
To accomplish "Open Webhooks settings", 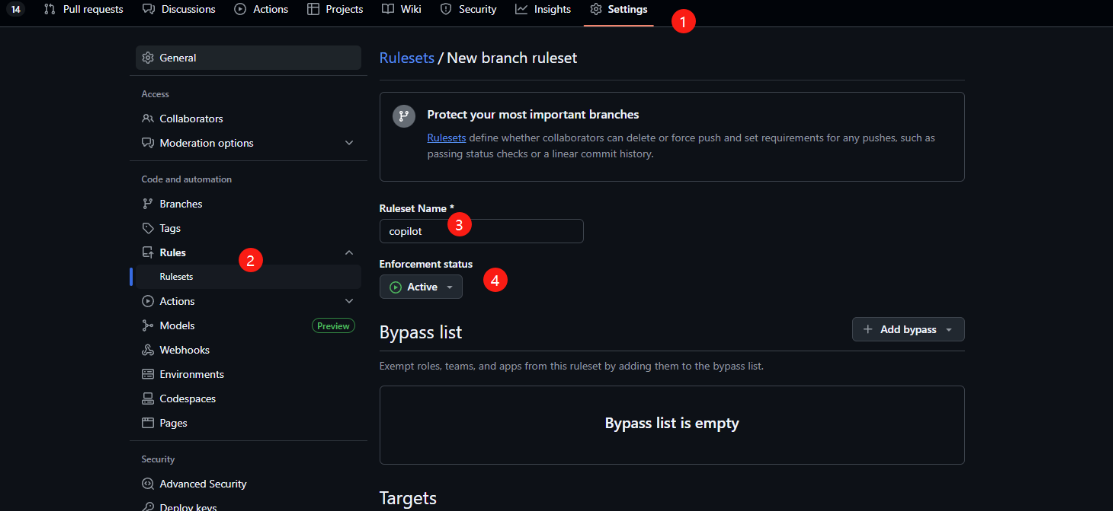I will click(x=248, y=350).
